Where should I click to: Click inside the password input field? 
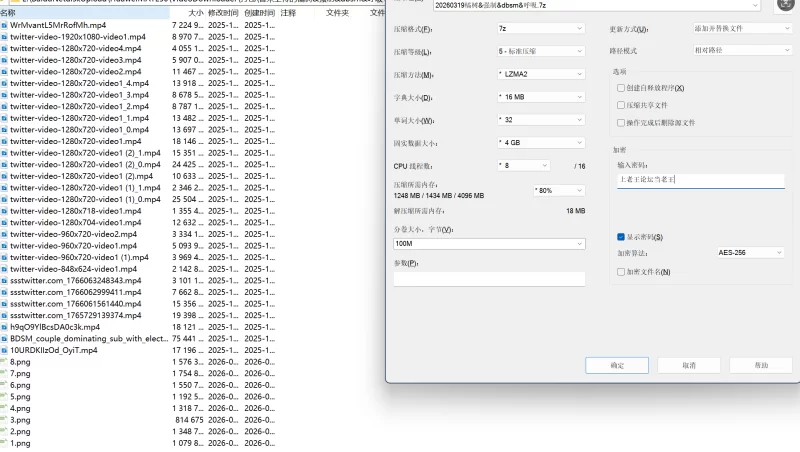[x=701, y=180]
